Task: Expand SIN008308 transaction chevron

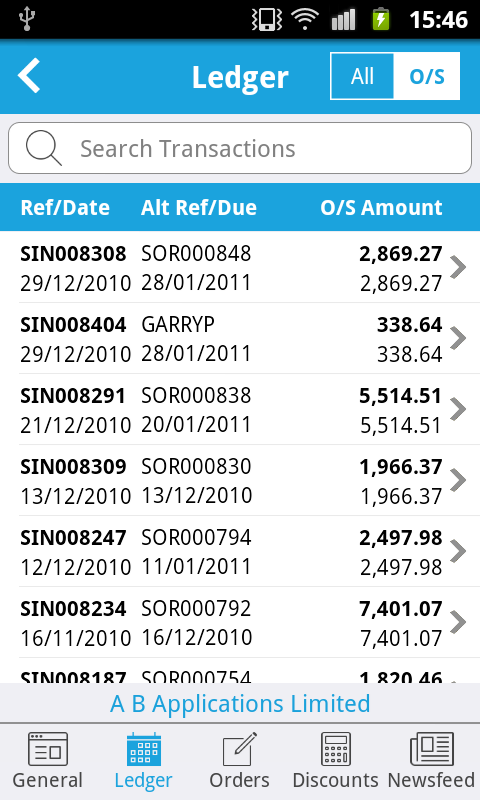Action: click(458, 267)
